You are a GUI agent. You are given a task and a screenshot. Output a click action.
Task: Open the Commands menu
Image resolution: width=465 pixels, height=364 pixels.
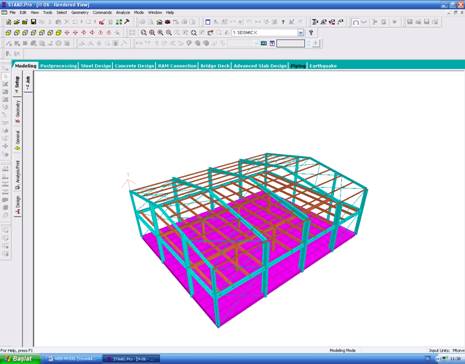pos(102,12)
